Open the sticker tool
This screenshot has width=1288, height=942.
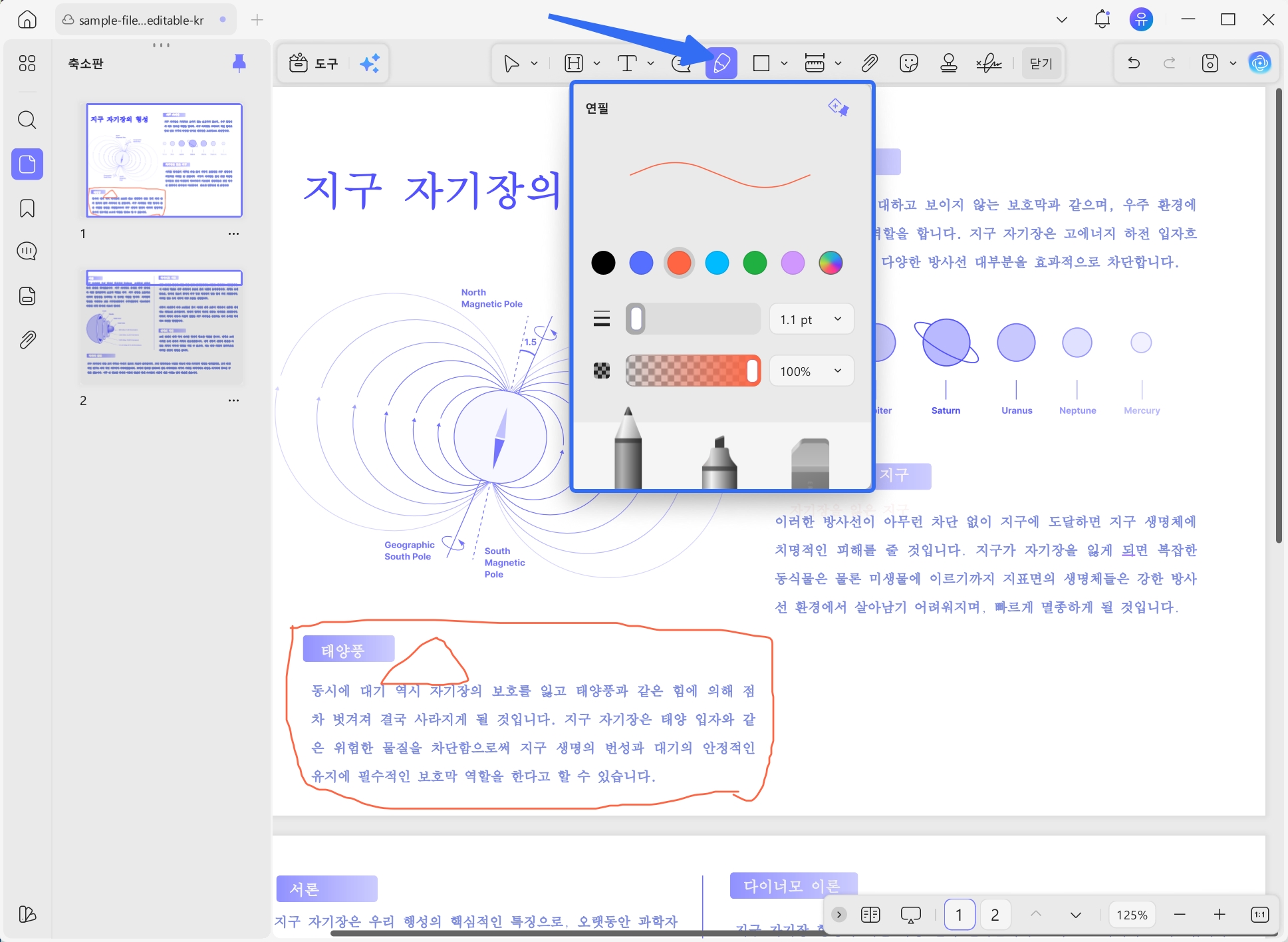pyautogui.click(x=909, y=63)
